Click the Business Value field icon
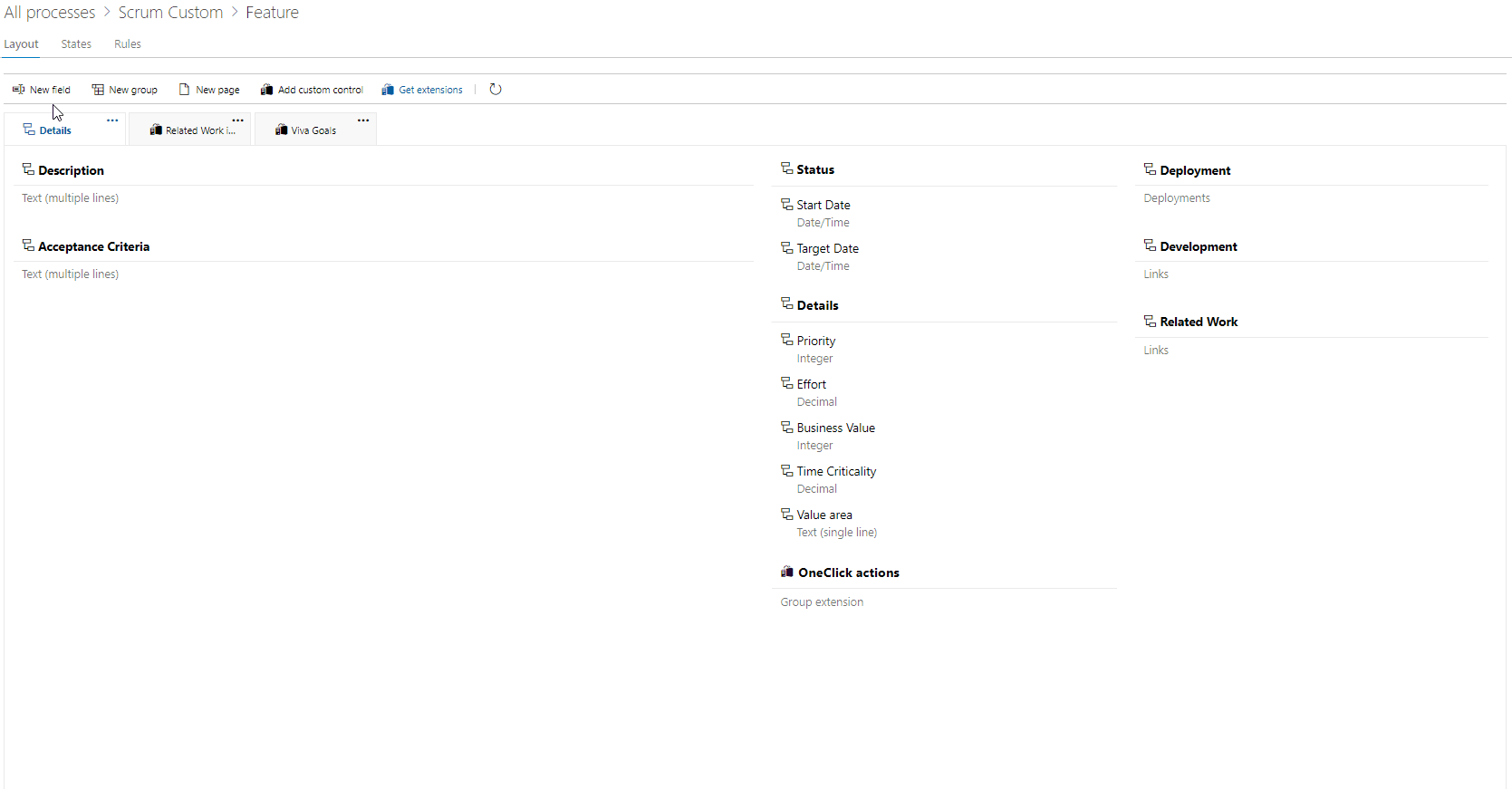1512x789 pixels. pyautogui.click(x=786, y=427)
